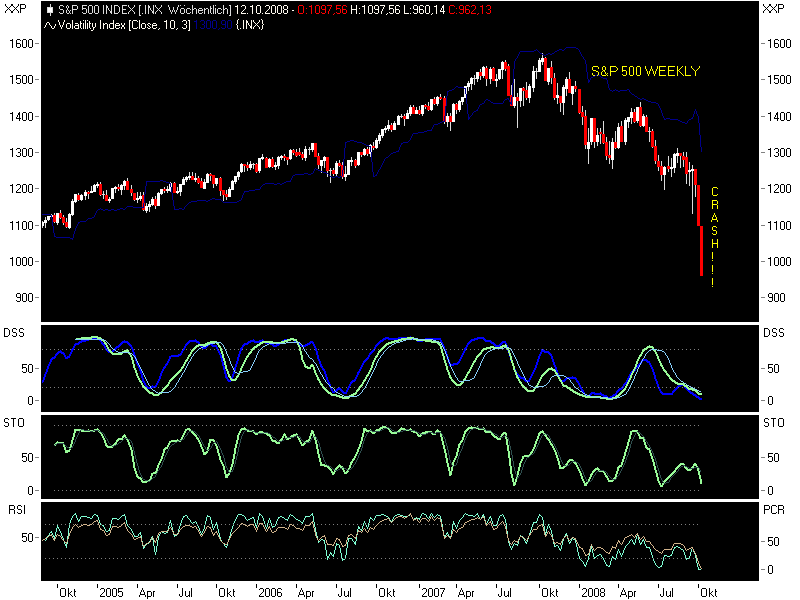Click the 2008 marker on time axis
The width and height of the screenshot is (800, 600).
(593, 592)
